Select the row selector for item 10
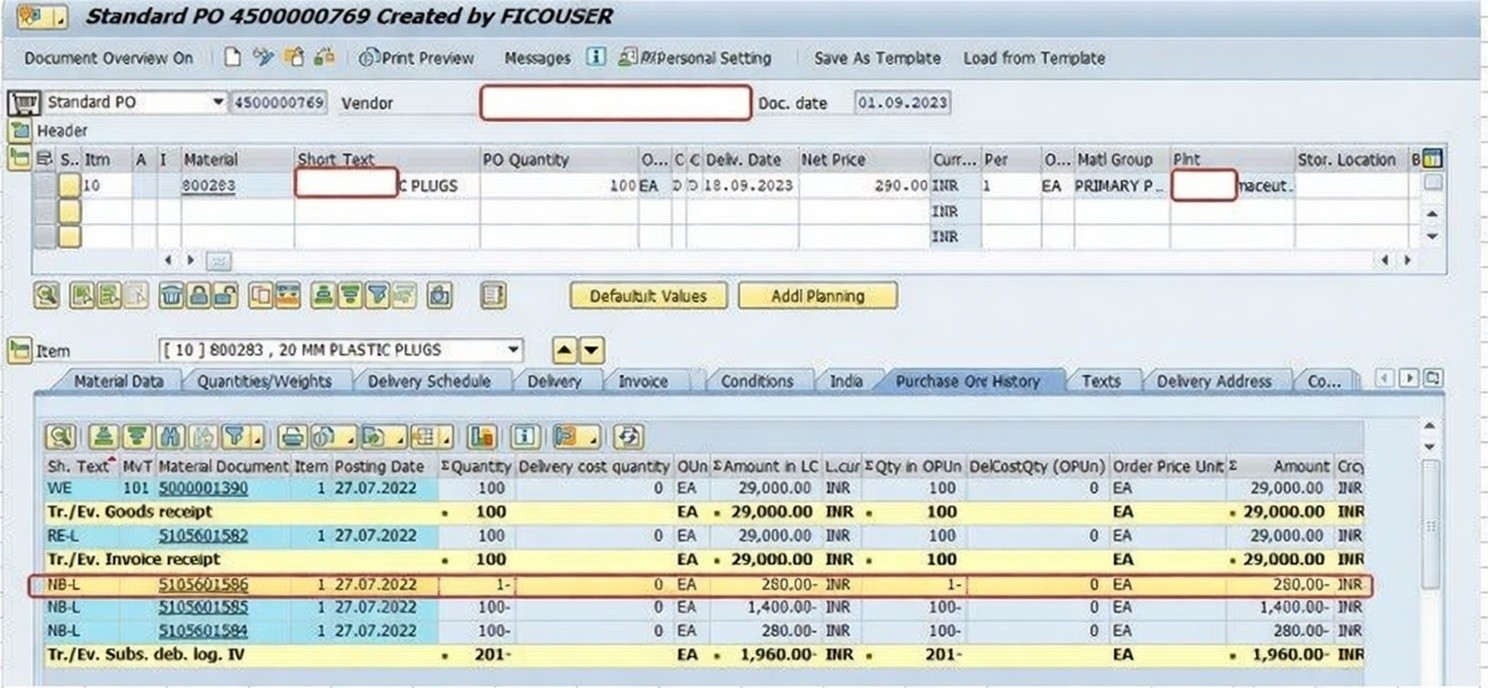 tap(46, 186)
